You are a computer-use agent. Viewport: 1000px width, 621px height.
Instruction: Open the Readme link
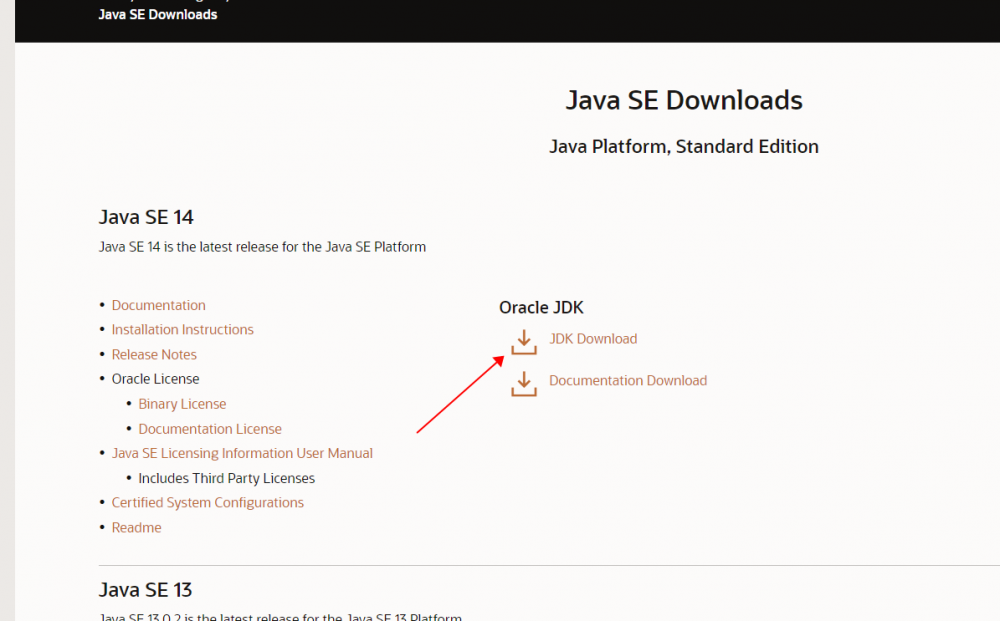(x=137, y=528)
